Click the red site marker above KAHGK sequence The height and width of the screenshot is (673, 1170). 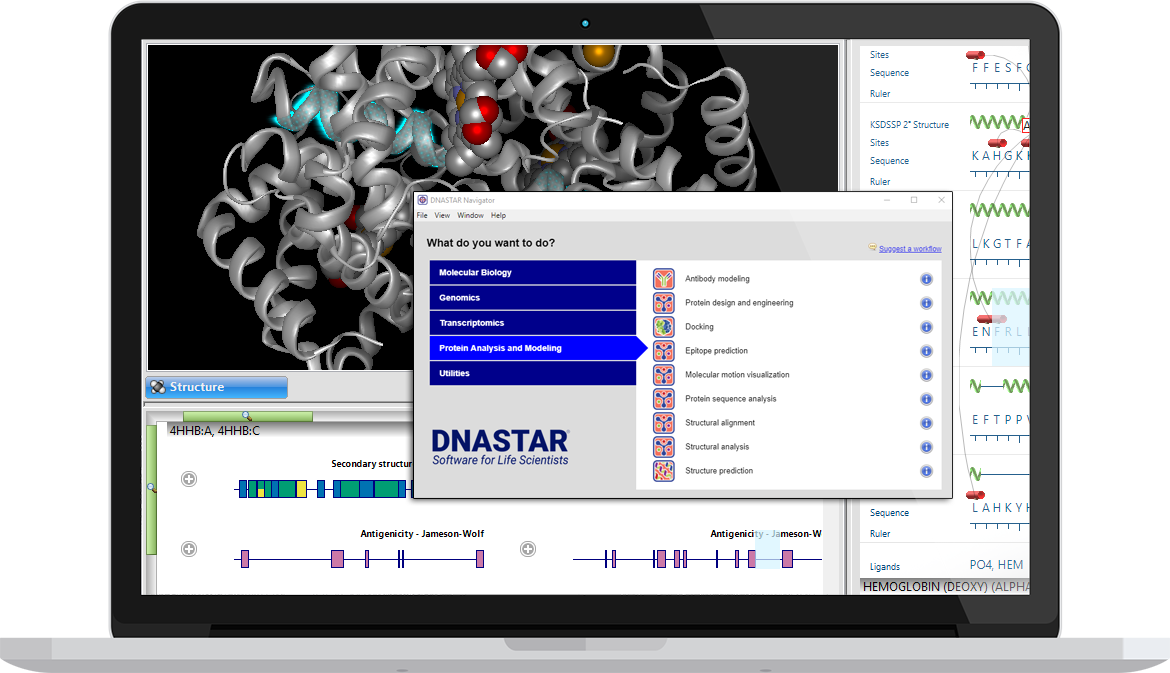[x=997, y=143]
